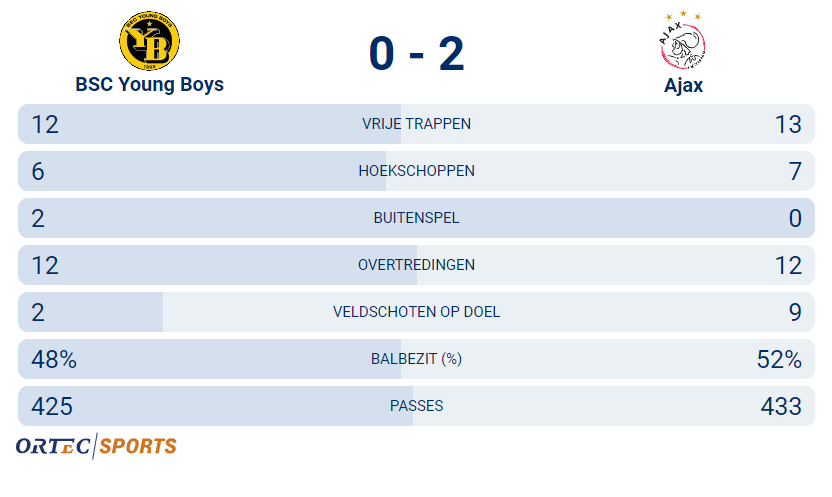832x497 pixels.
Task: Click Young Boys' 48% possession value
Action: click(54, 359)
